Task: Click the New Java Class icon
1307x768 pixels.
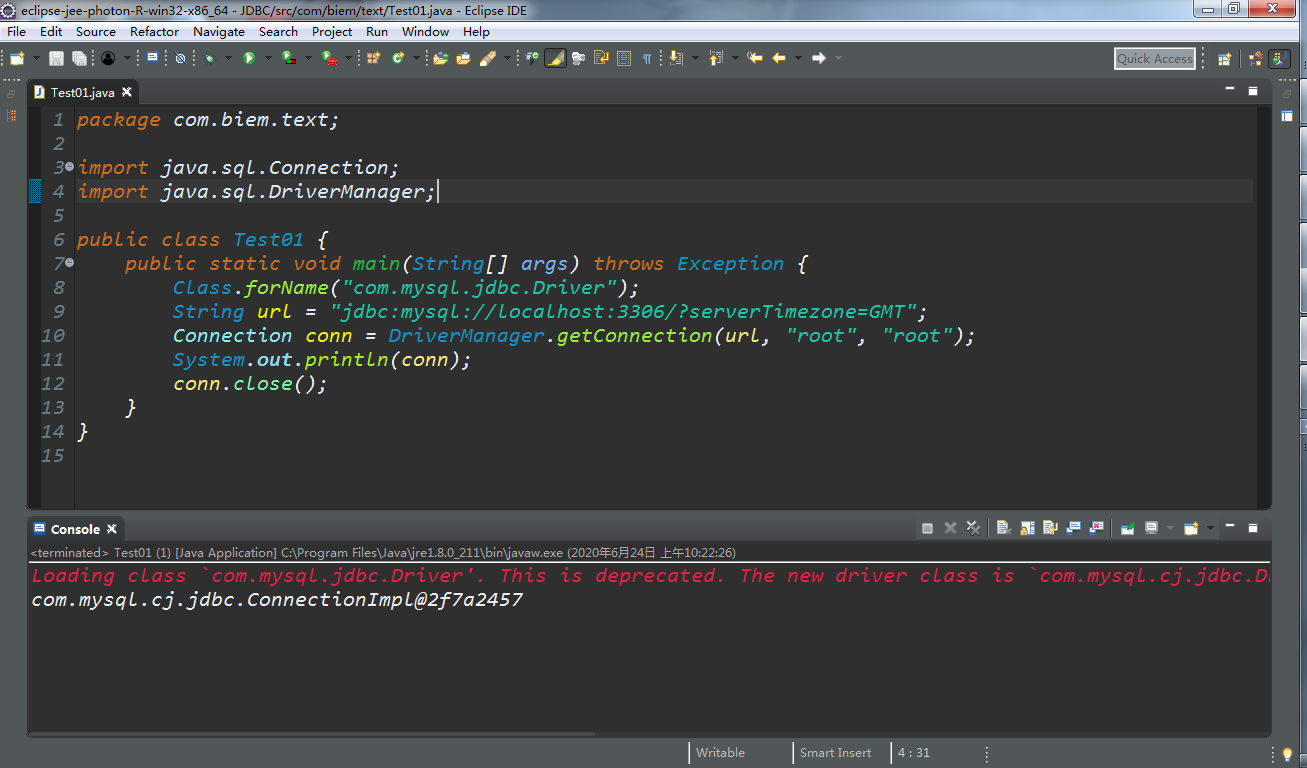Action: pos(398,58)
